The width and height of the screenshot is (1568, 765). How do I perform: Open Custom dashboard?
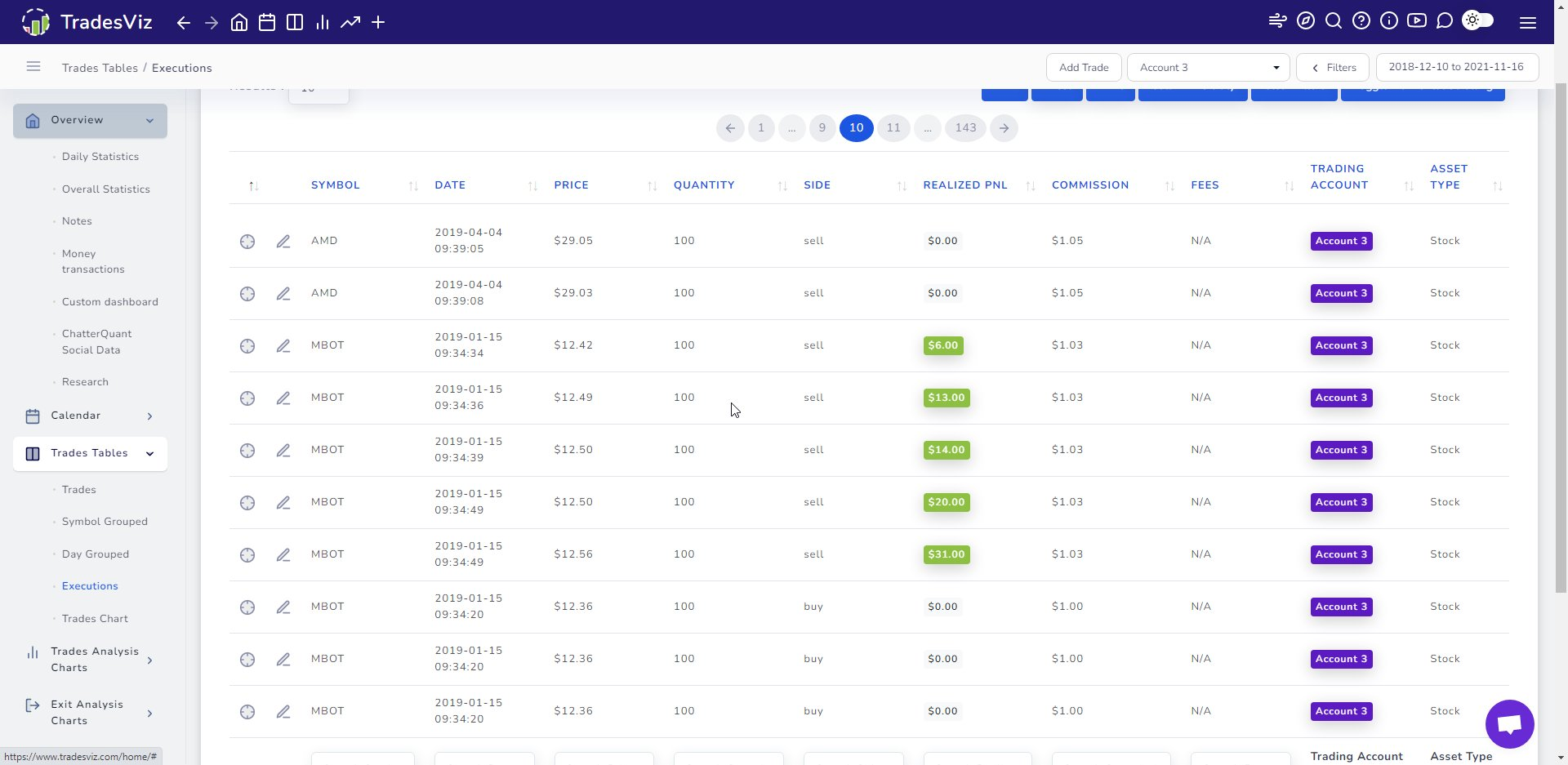(x=110, y=302)
